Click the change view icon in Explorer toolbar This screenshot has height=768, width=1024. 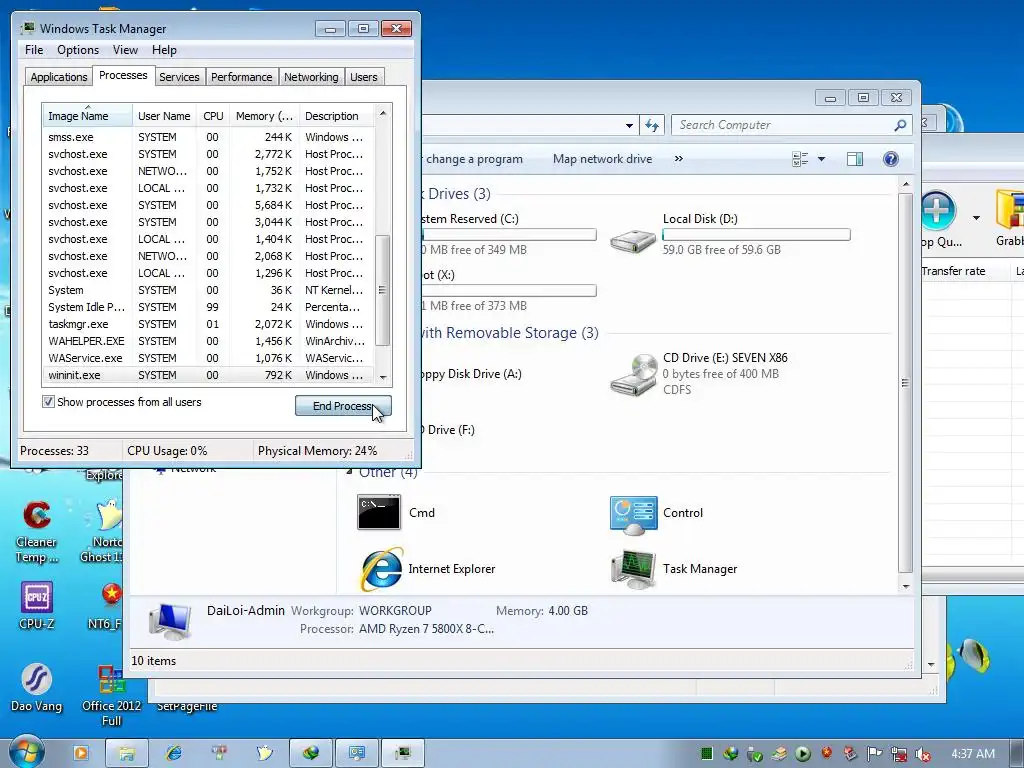[800, 159]
